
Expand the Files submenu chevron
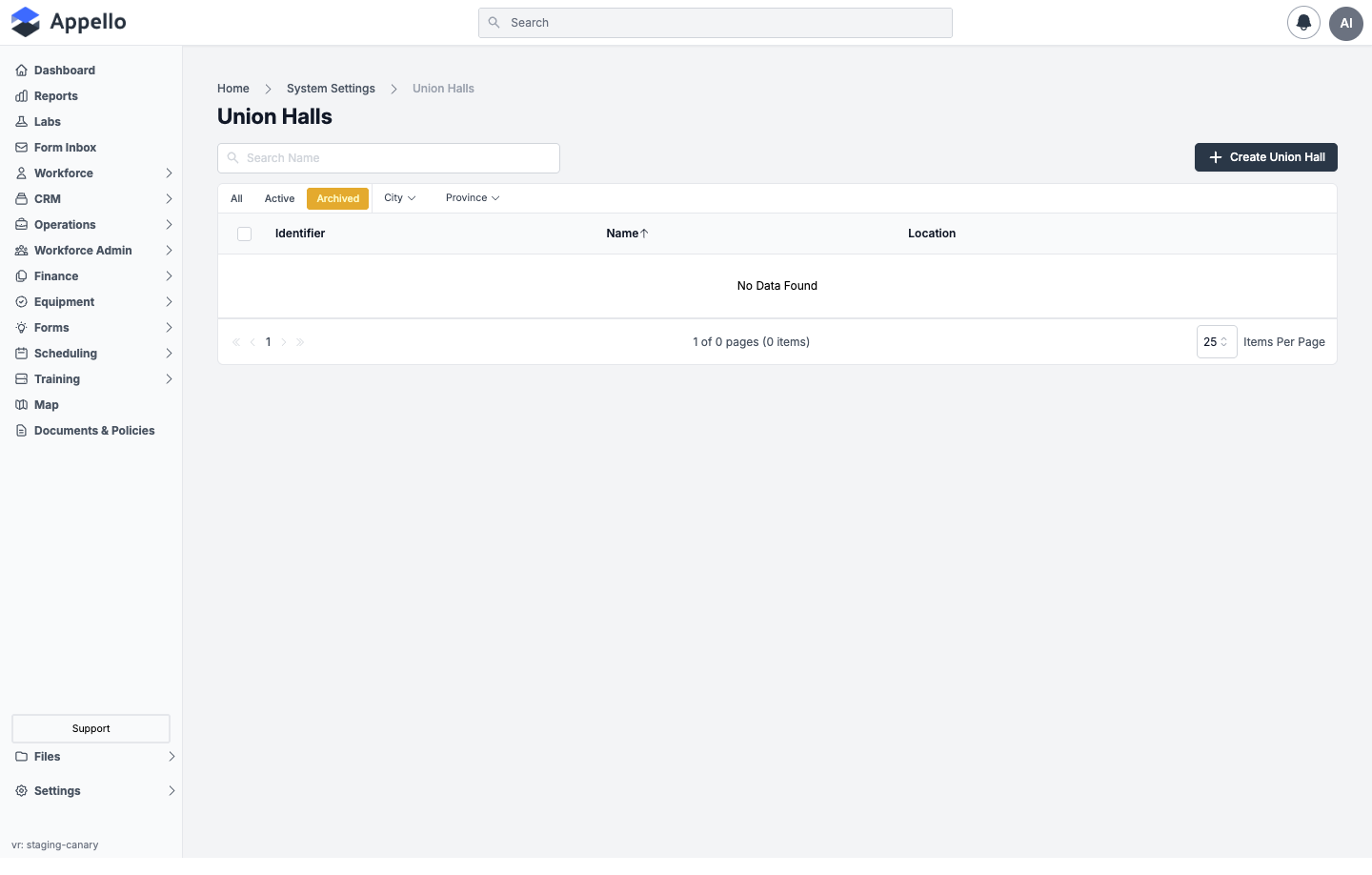click(171, 757)
